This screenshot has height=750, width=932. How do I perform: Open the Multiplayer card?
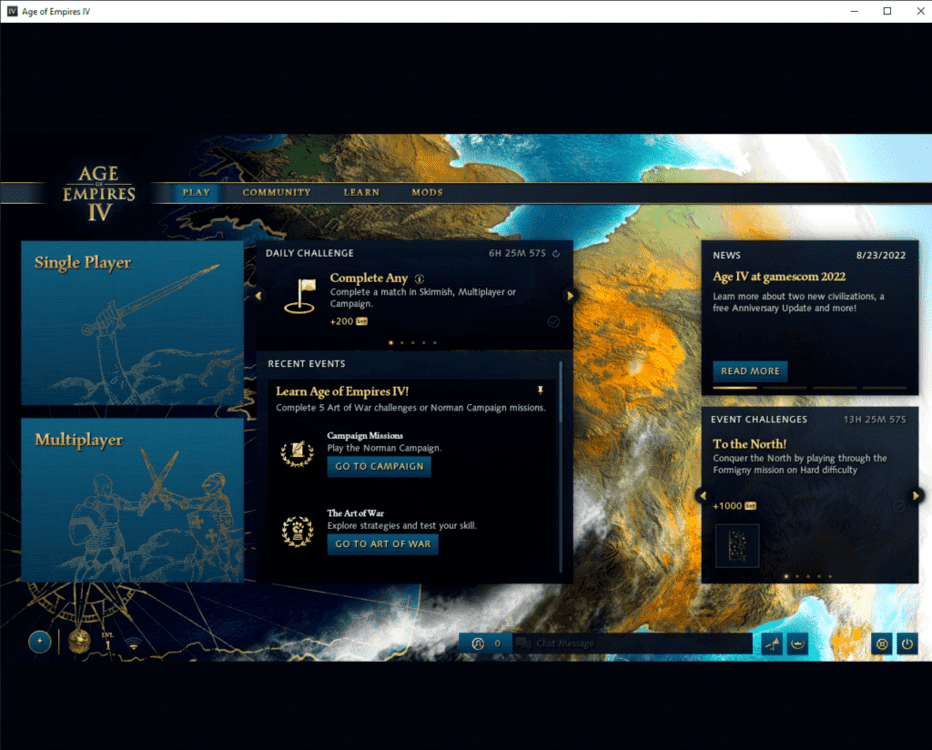pyautogui.click(x=132, y=500)
